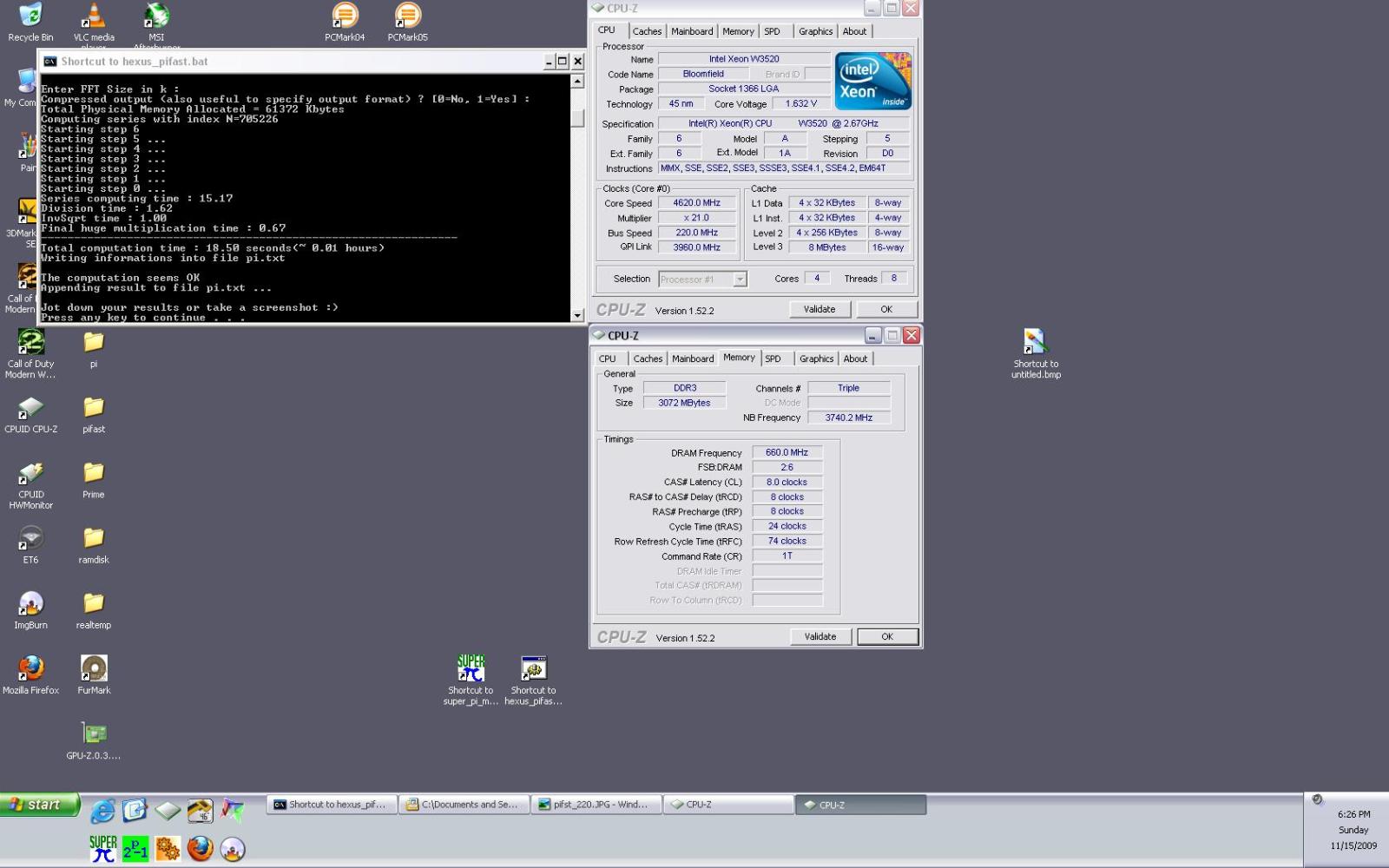
Task: Click the orange gears quick launch icon
Action: point(168,849)
